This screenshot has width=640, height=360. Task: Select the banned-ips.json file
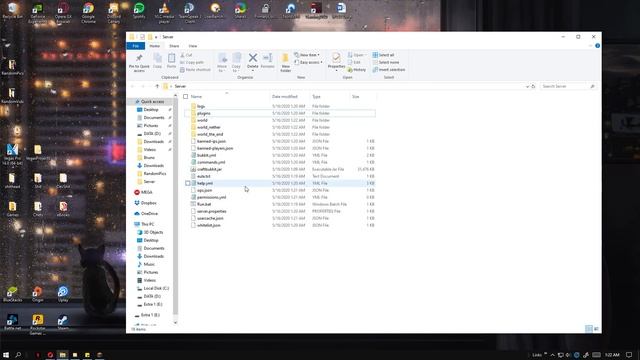click(211, 141)
